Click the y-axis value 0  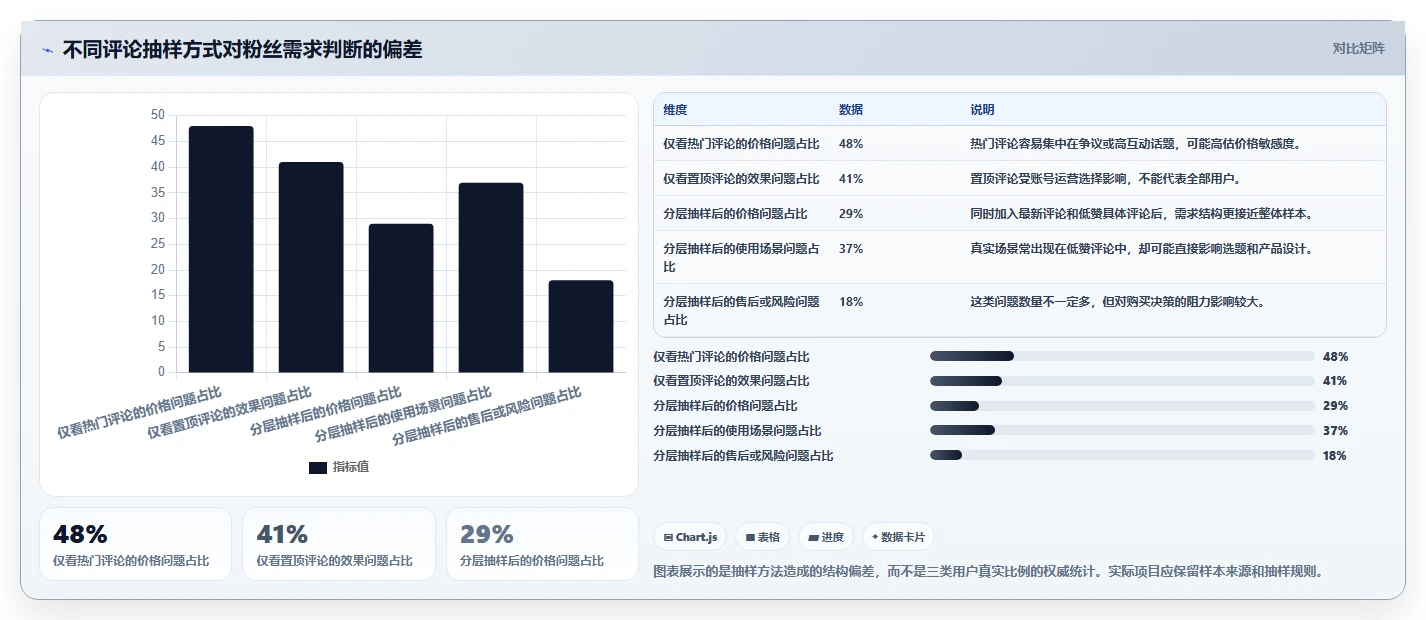161,372
